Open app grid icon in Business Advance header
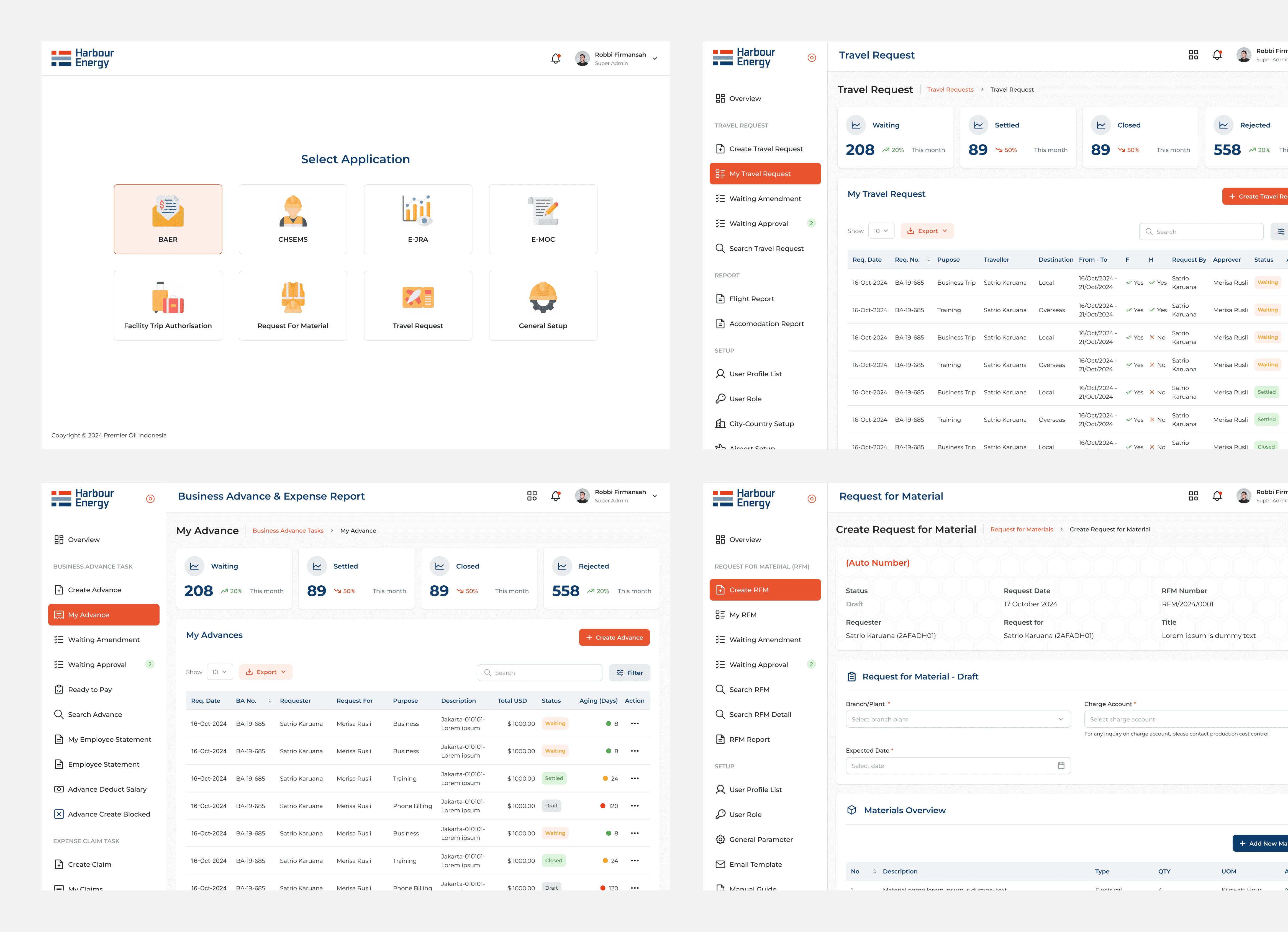The width and height of the screenshot is (1288, 932). coord(532,496)
